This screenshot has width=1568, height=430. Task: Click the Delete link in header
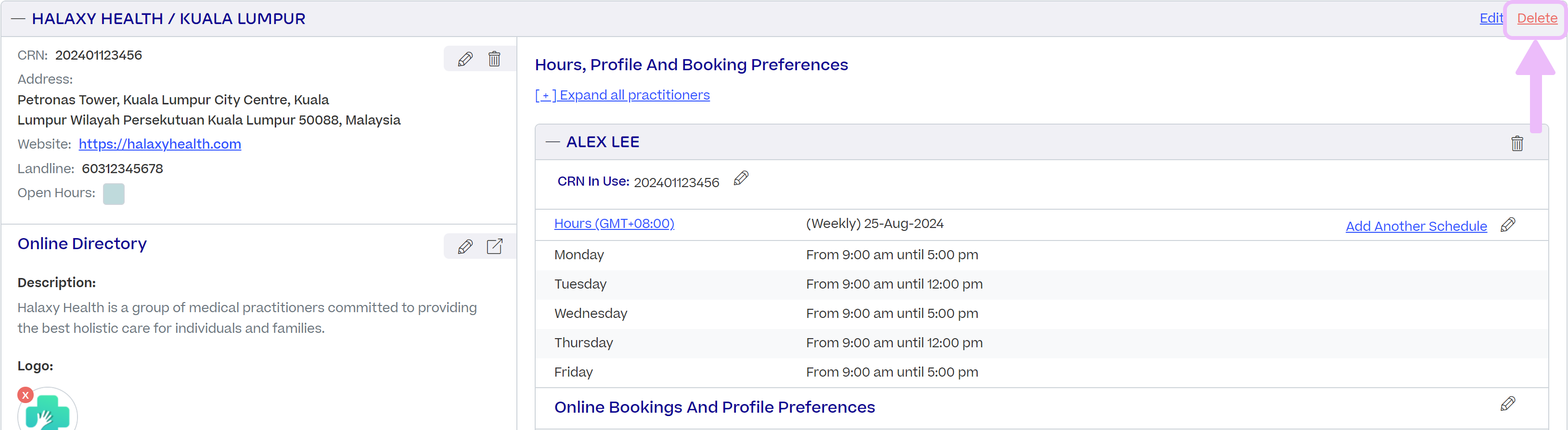pyautogui.click(x=1537, y=18)
